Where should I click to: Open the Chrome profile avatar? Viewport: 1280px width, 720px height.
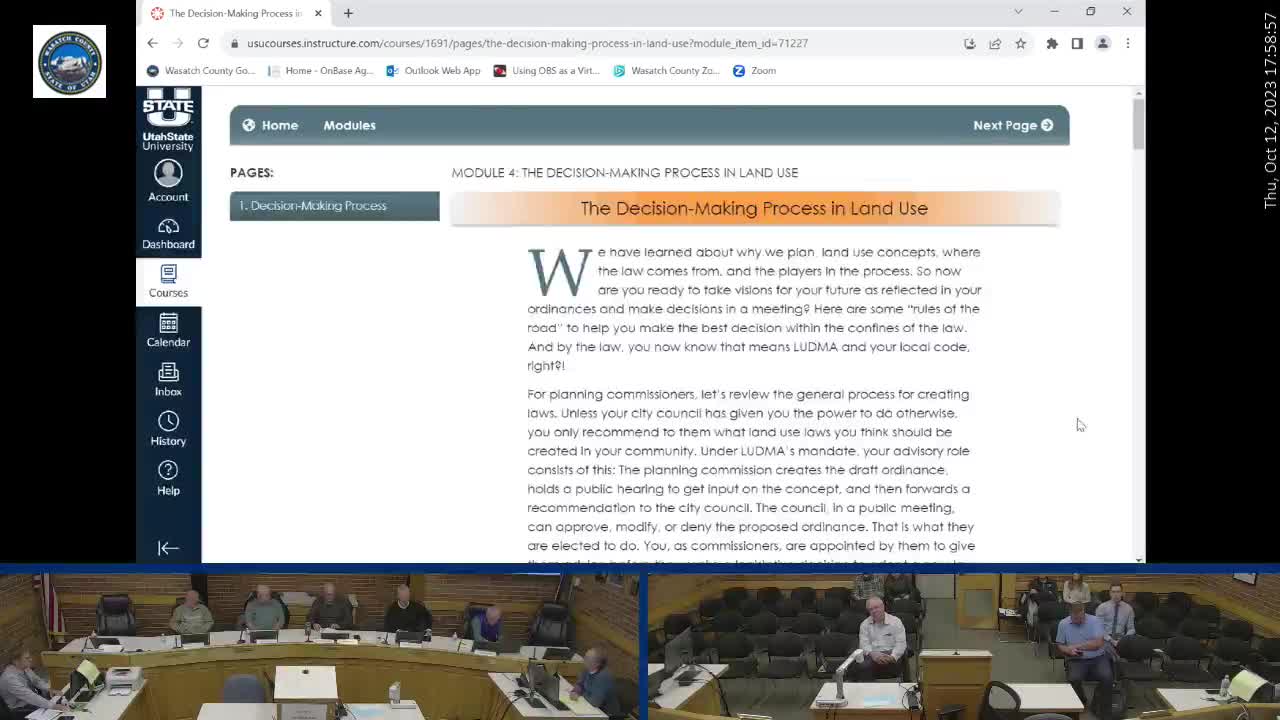(1103, 43)
